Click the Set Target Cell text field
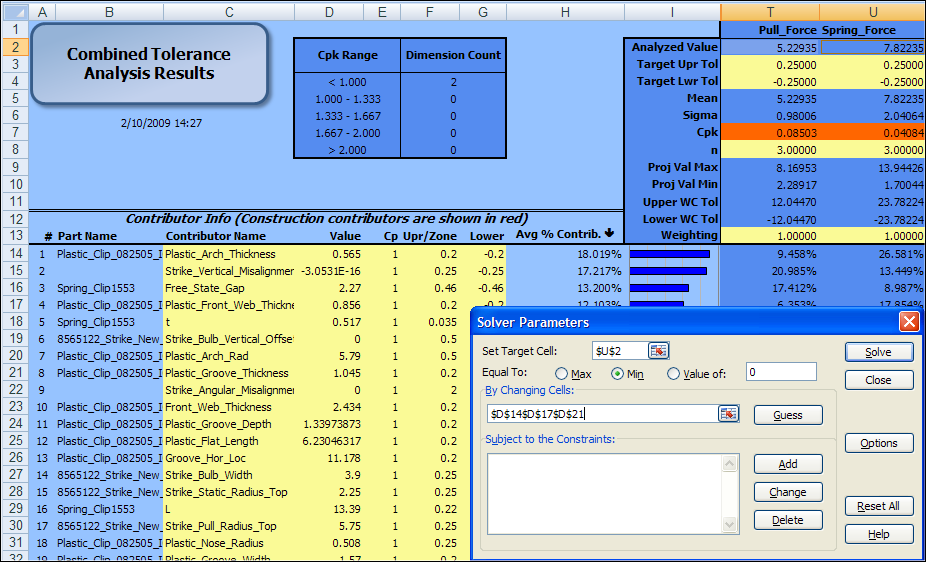The width and height of the screenshot is (926, 562). pyautogui.click(x=618, y=351)
